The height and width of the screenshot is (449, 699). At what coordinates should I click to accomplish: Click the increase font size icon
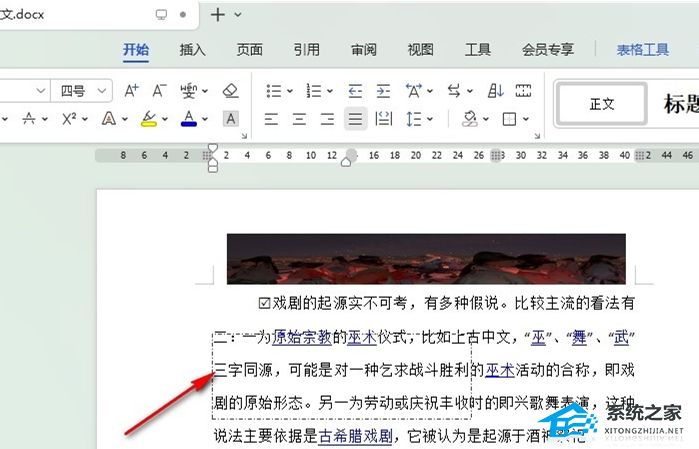point(131,91)
